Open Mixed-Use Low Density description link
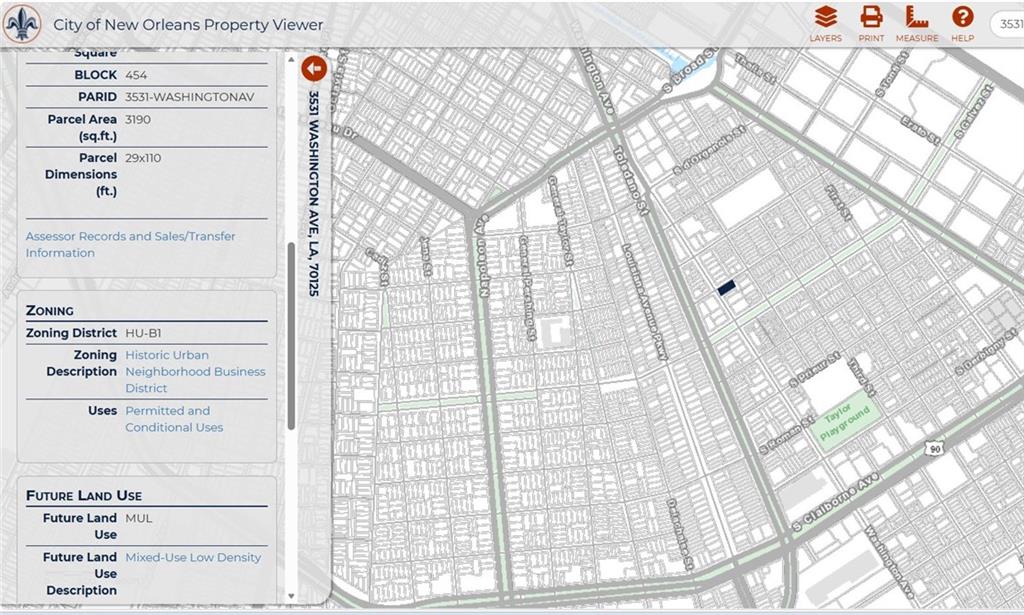Screen dimensions: 1024x615 [x=193, y=557]
